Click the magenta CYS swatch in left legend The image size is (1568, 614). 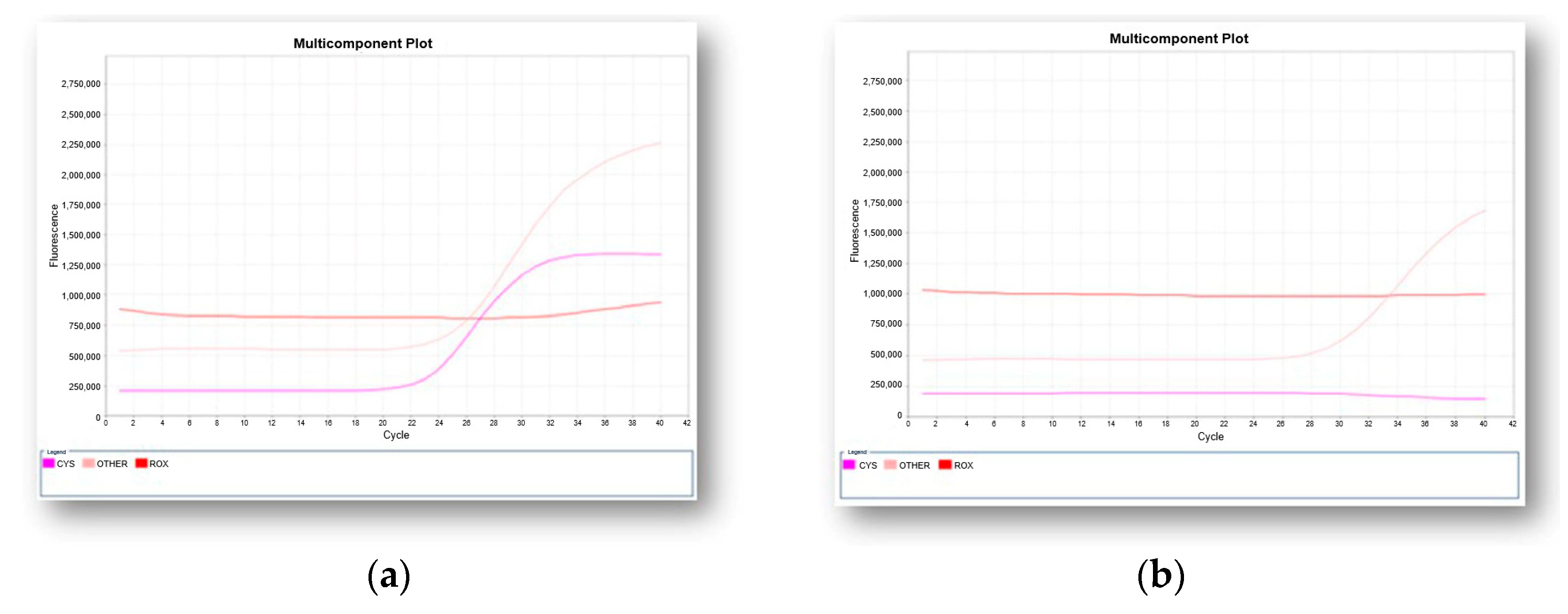[49, 464]
